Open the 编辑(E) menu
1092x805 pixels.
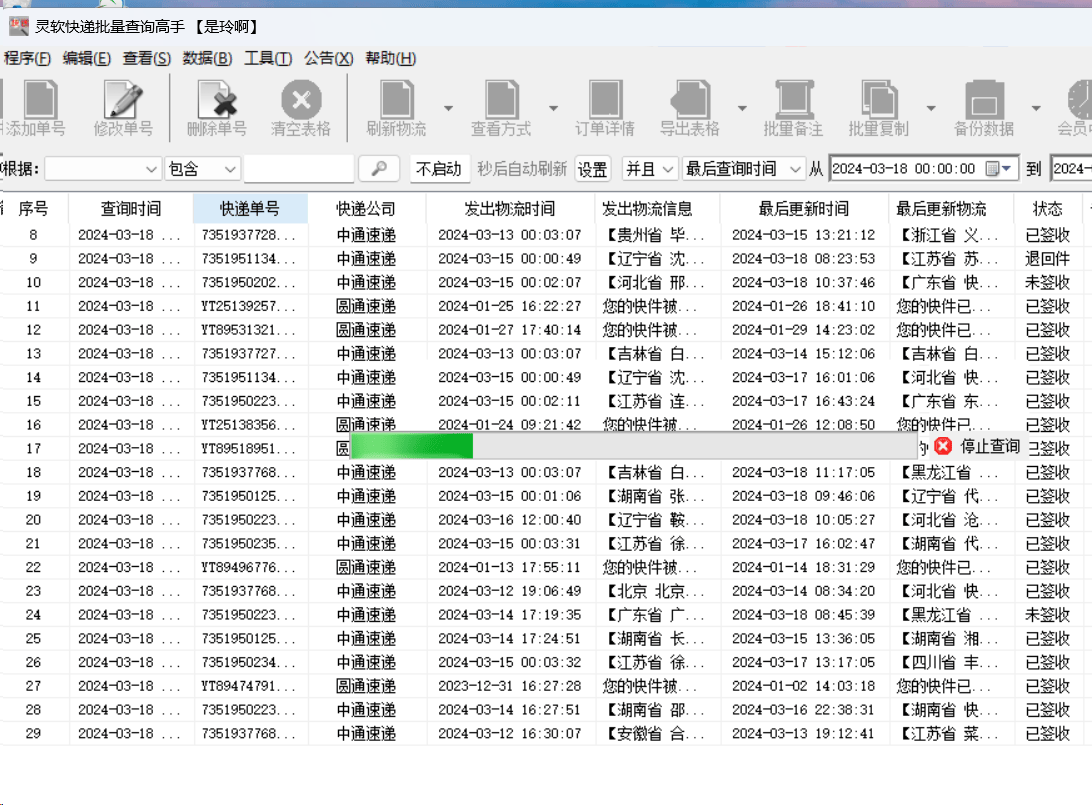(86, 58)
